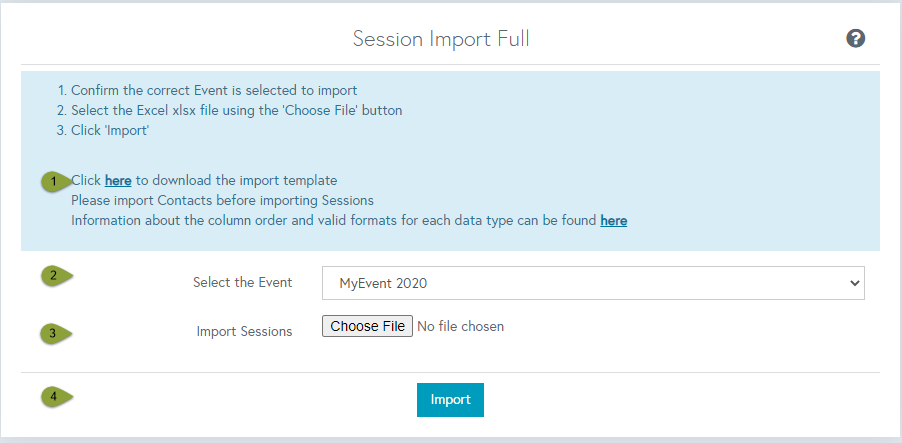Open the Select the Event combo box showing MyEvent 2020
902x443 pixels.
click(593, 282)
